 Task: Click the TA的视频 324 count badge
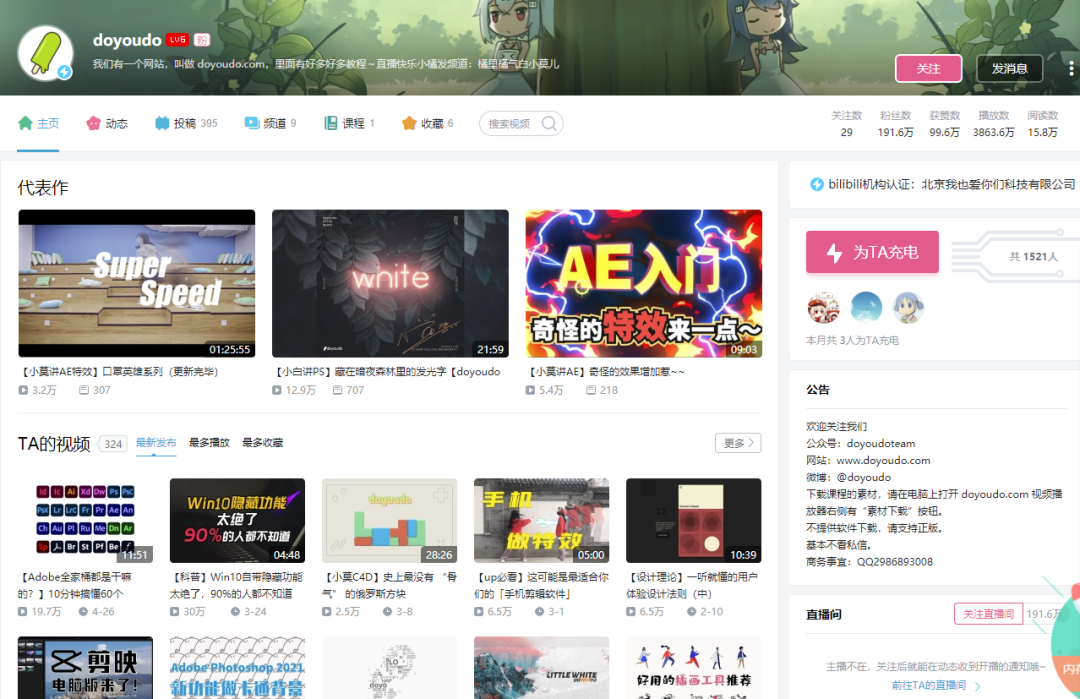[113, 444]
